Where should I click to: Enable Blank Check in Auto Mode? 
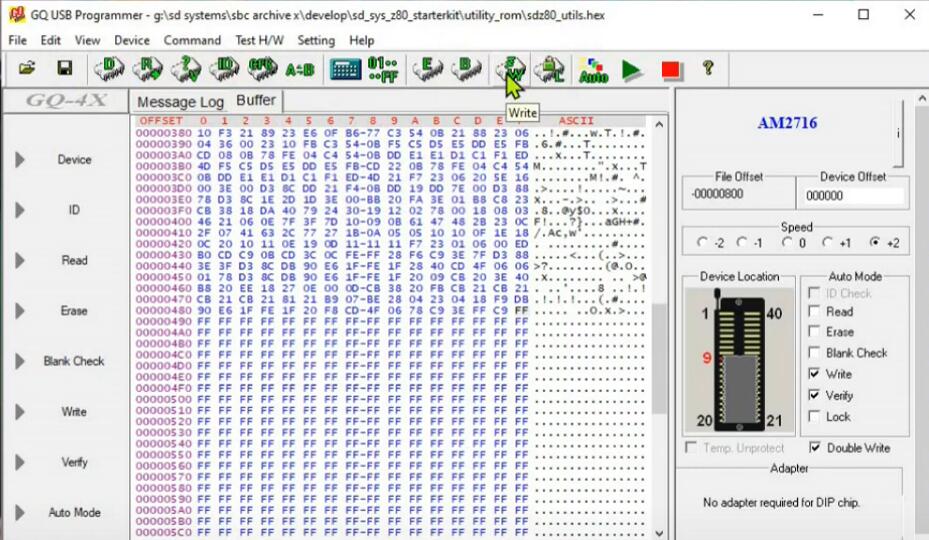coord(815,353)
